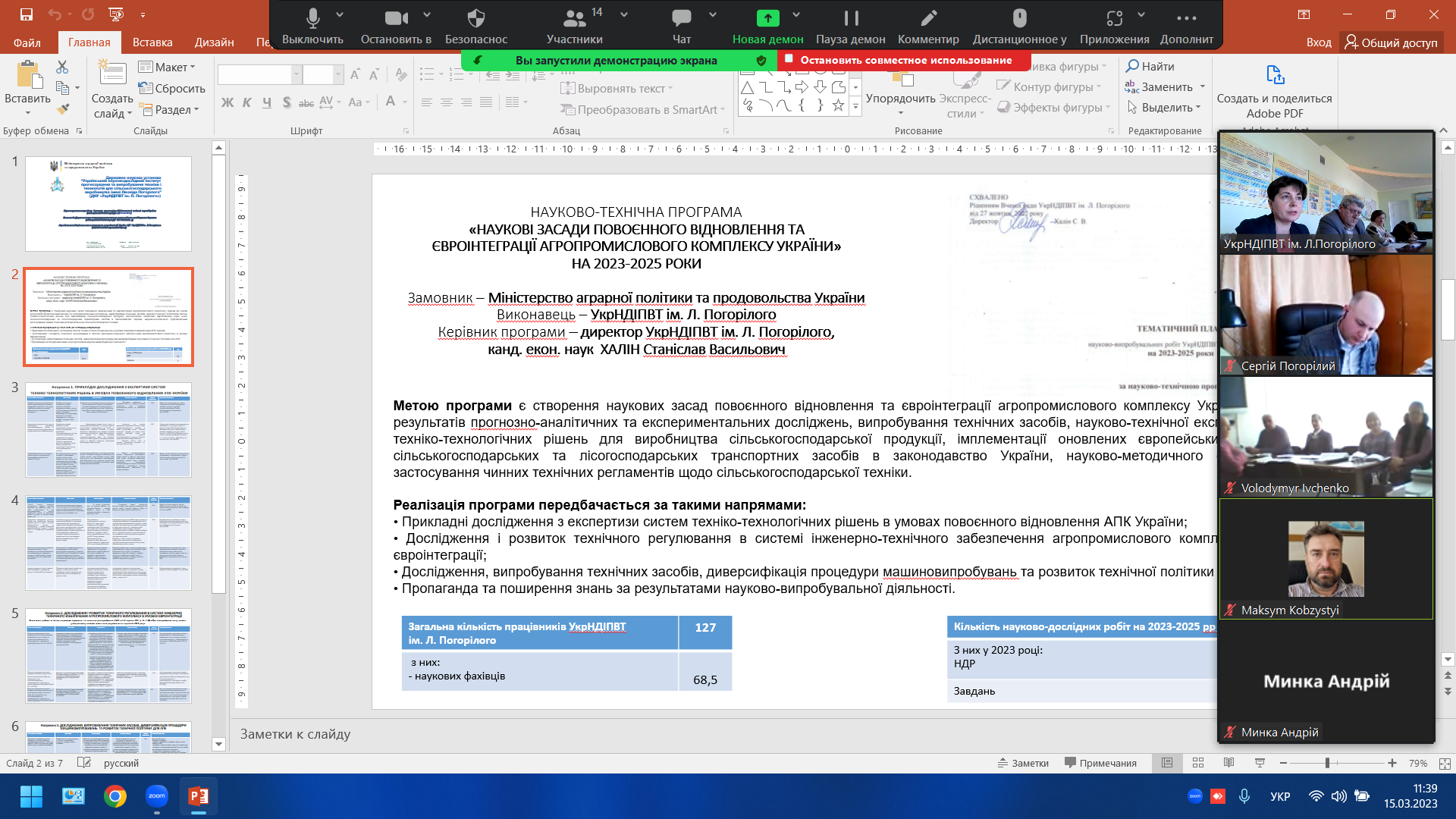Switch to the Дизайн ribbon tab
Image resolution: width=1456 pixels, height=819 pixels.
214,42
